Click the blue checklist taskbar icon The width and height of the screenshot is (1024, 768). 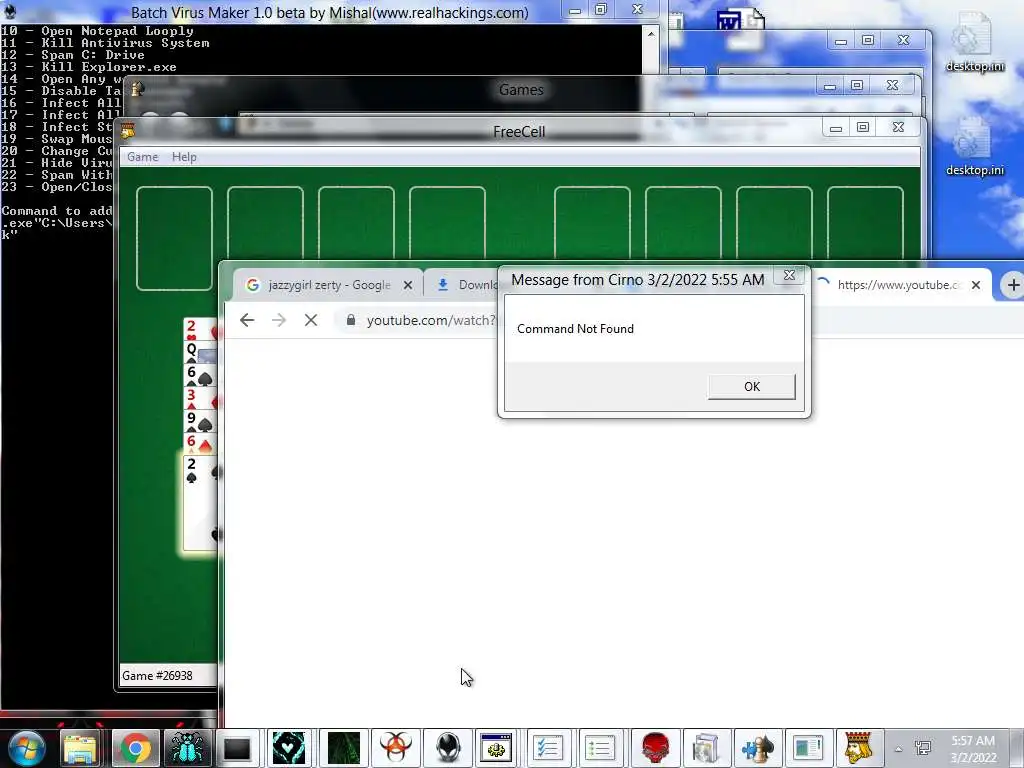(547, 748)
